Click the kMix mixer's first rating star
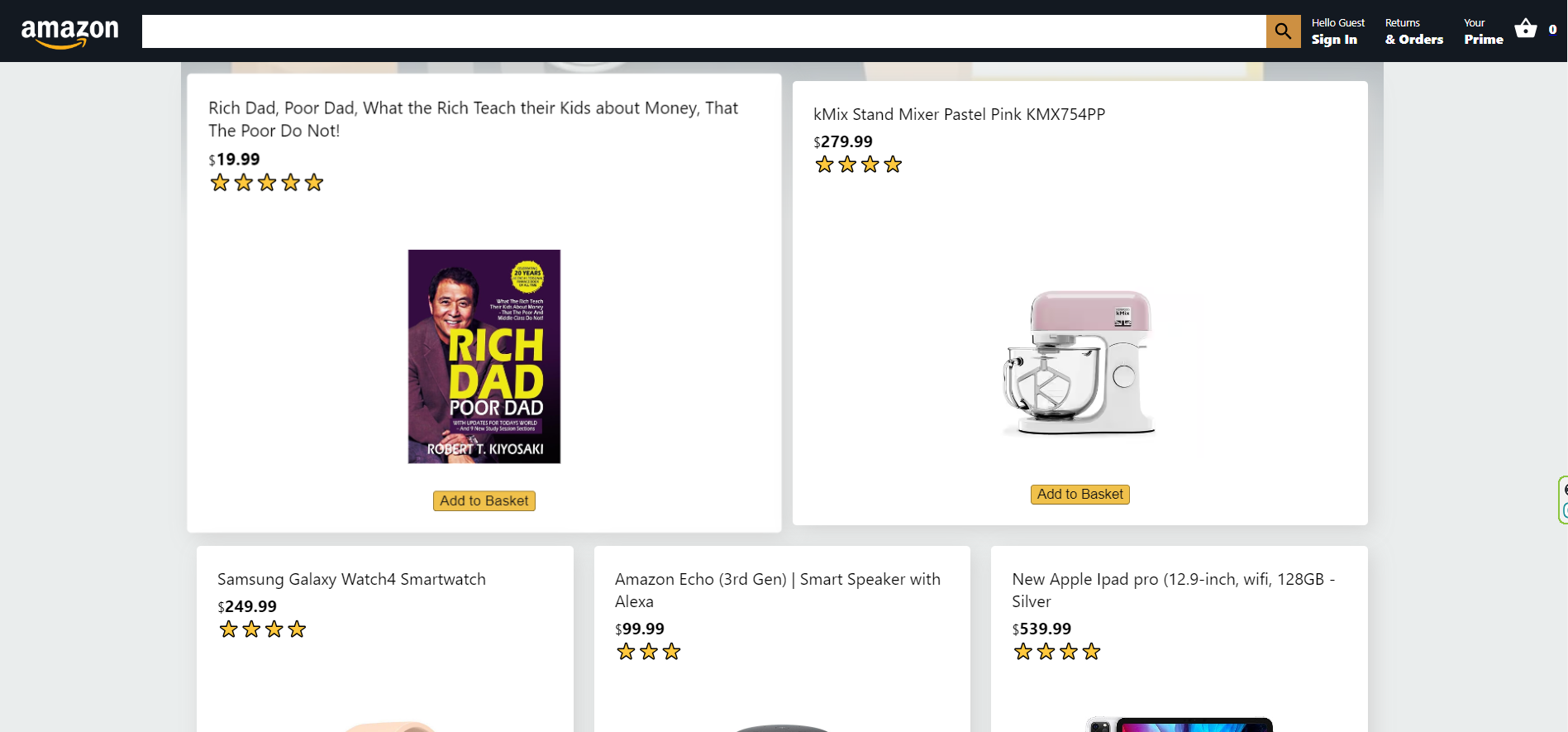The image size is (1568, 732). [x=824, y=165]
